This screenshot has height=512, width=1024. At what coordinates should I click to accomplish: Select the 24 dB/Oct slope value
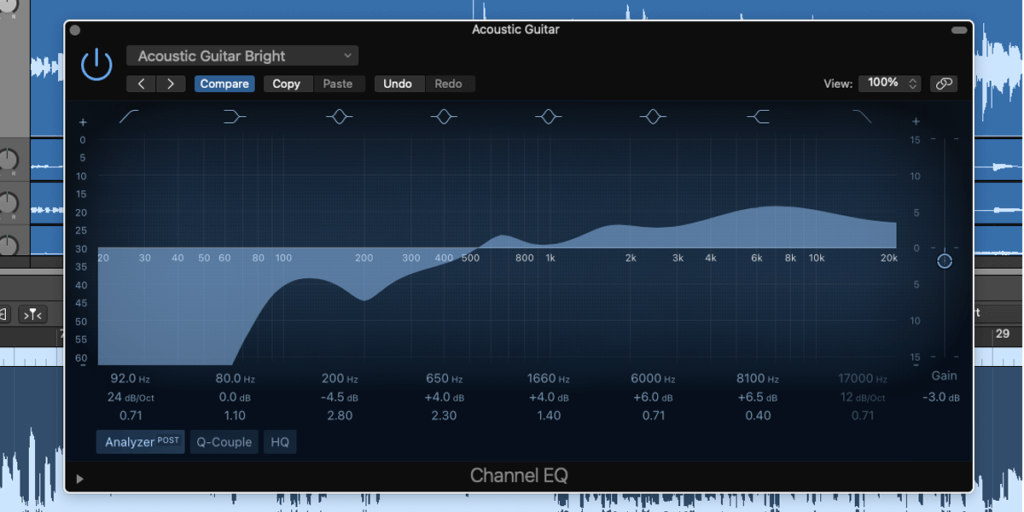131,397
